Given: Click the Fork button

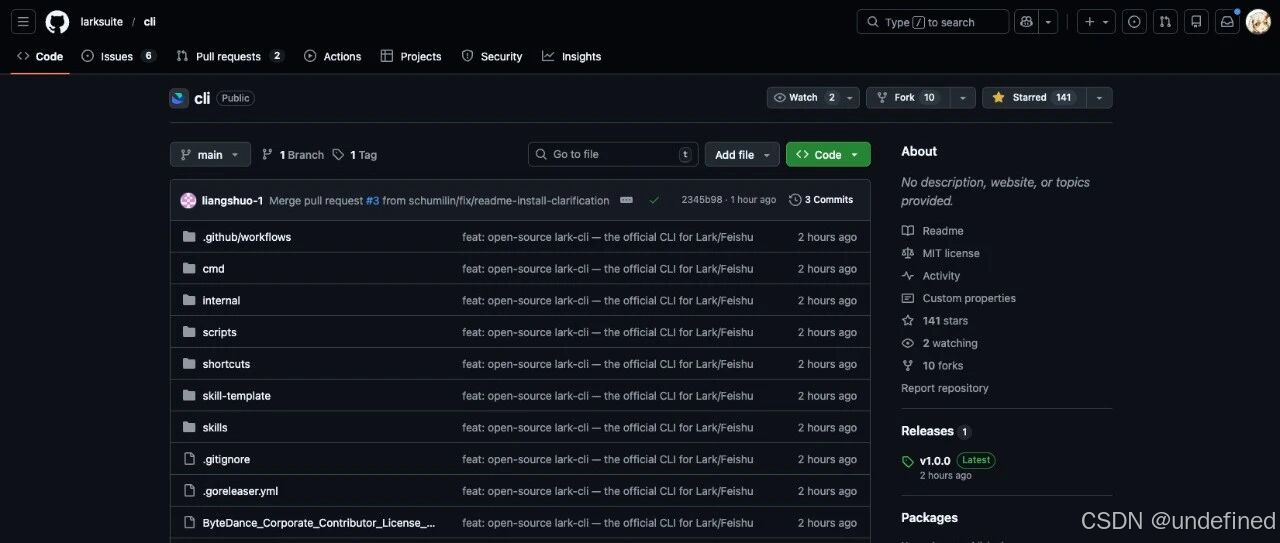Looking at the screenshot, I should [906, 98].
